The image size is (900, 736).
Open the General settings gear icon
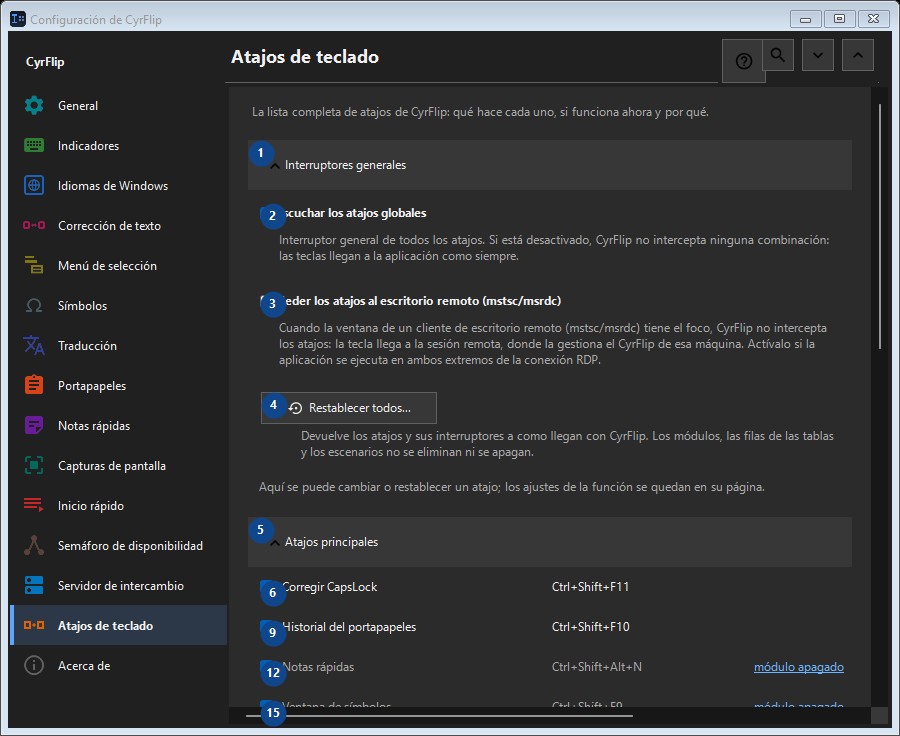click(x=34, y=106)
